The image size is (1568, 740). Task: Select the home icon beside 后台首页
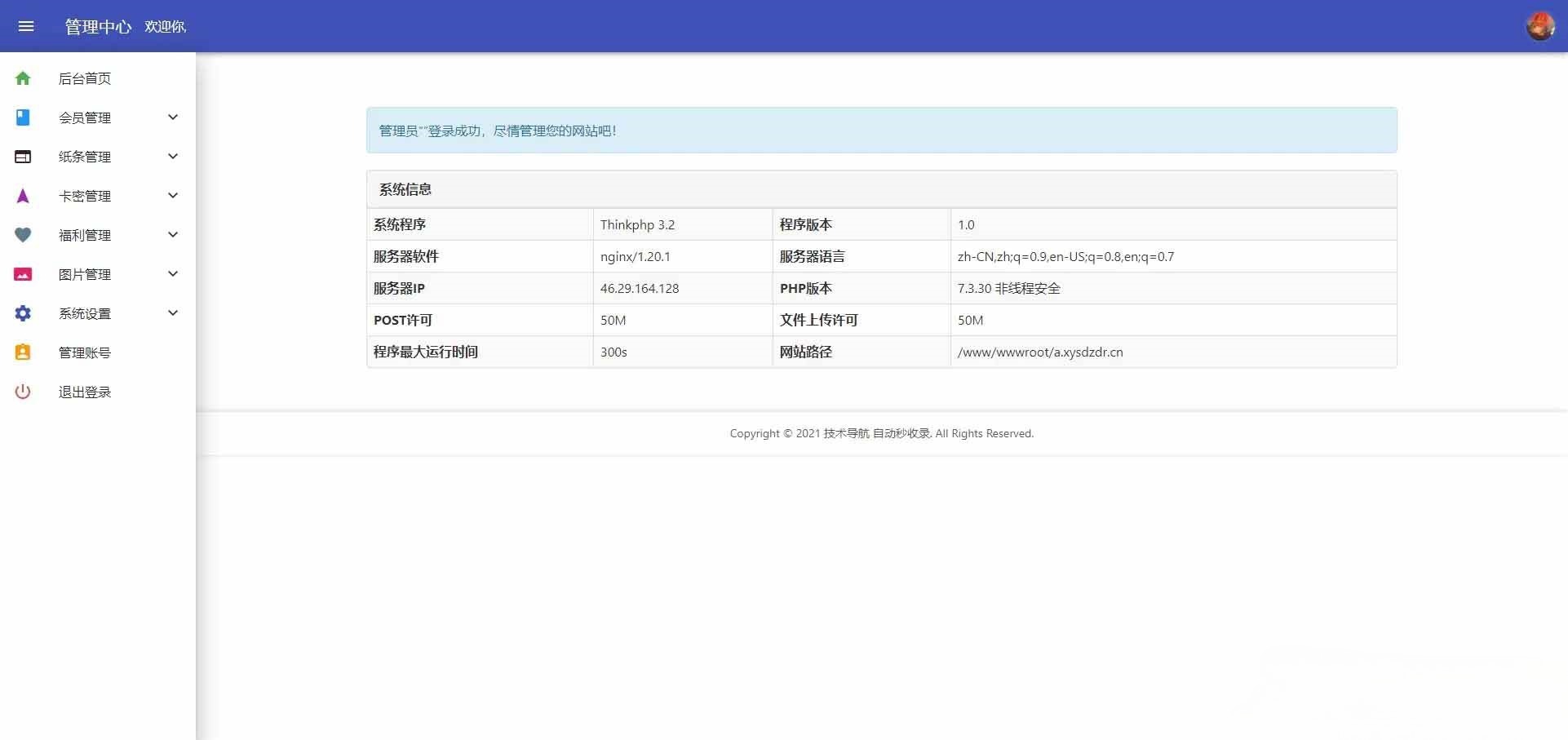click(22, 78)
